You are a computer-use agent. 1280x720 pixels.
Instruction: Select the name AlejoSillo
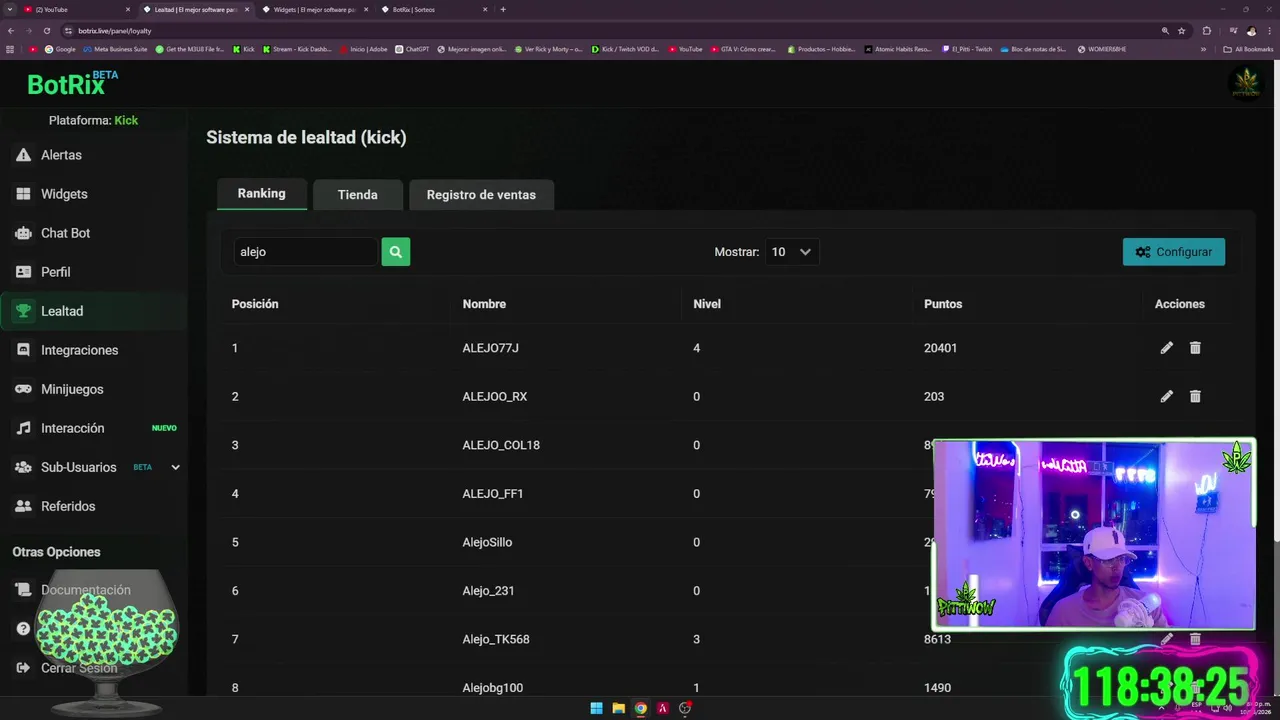[487, 542]
